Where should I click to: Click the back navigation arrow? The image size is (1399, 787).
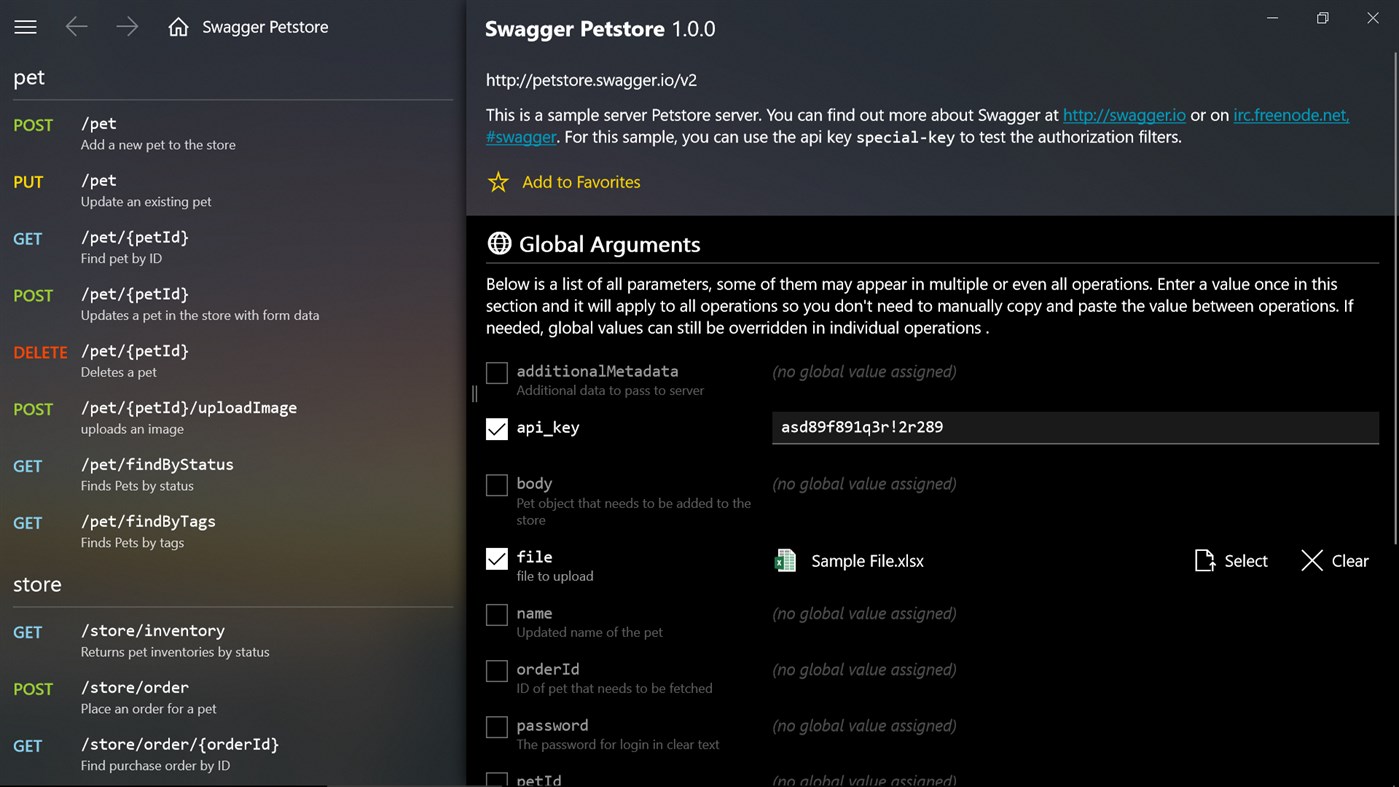pos(76,27)
